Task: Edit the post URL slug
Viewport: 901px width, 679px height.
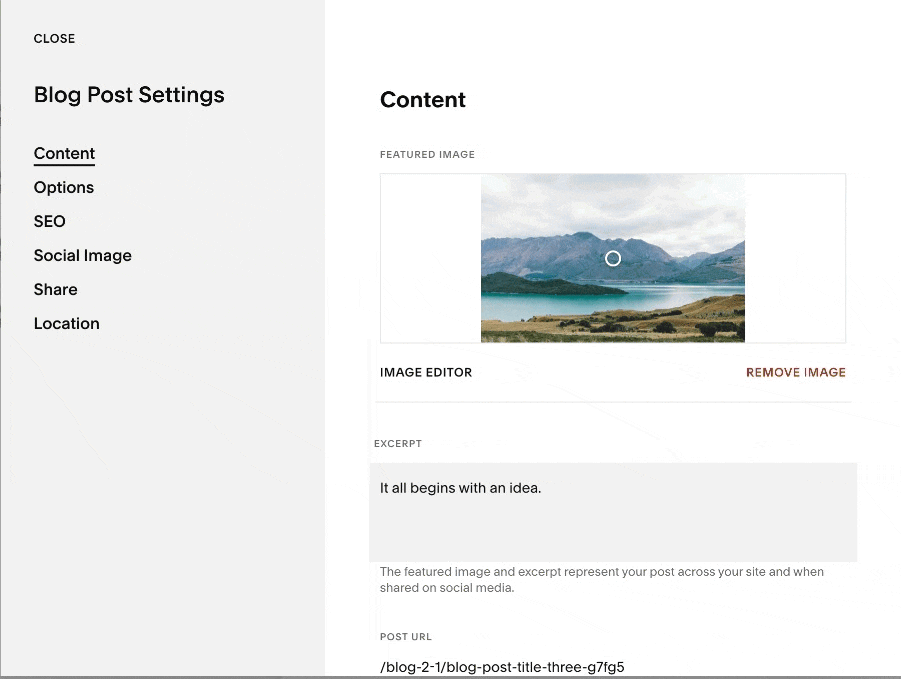Action: click(501, 666)
